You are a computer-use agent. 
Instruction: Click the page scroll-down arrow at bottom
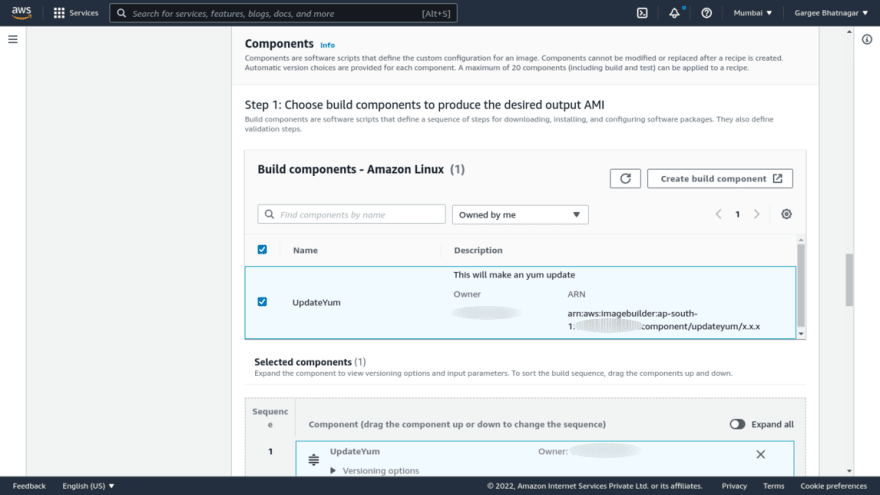pyautogui.click(x=849, y=471)
